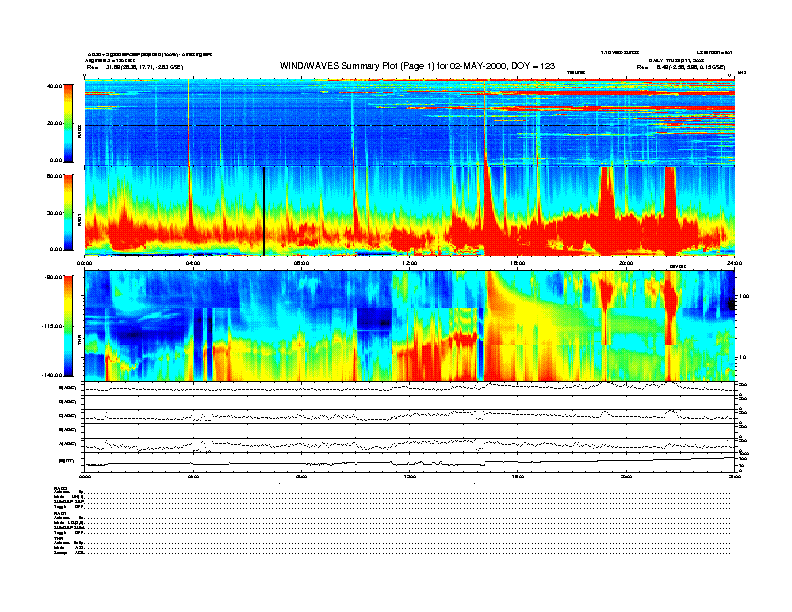792x612 pixels.
Task: Click the TNR axis label next to the color scale
Action: [x=79, y=342]
